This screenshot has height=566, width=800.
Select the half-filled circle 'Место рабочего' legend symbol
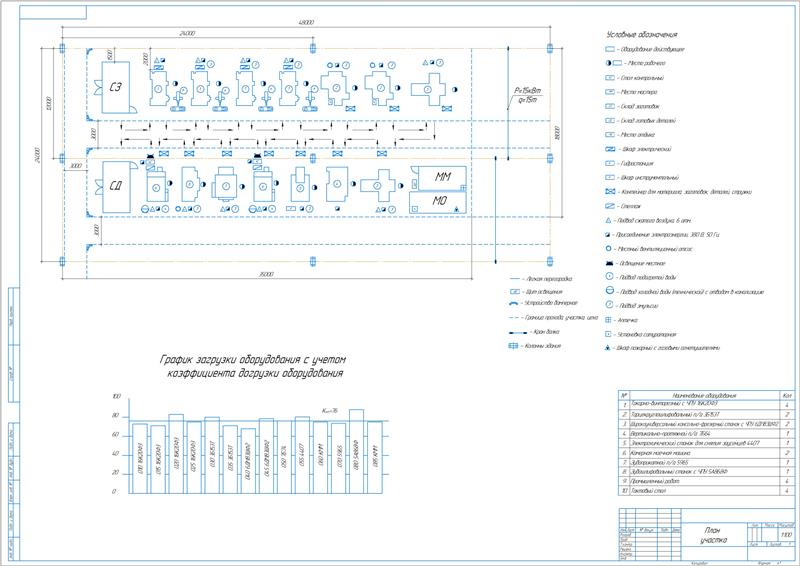tap(608, 63)
